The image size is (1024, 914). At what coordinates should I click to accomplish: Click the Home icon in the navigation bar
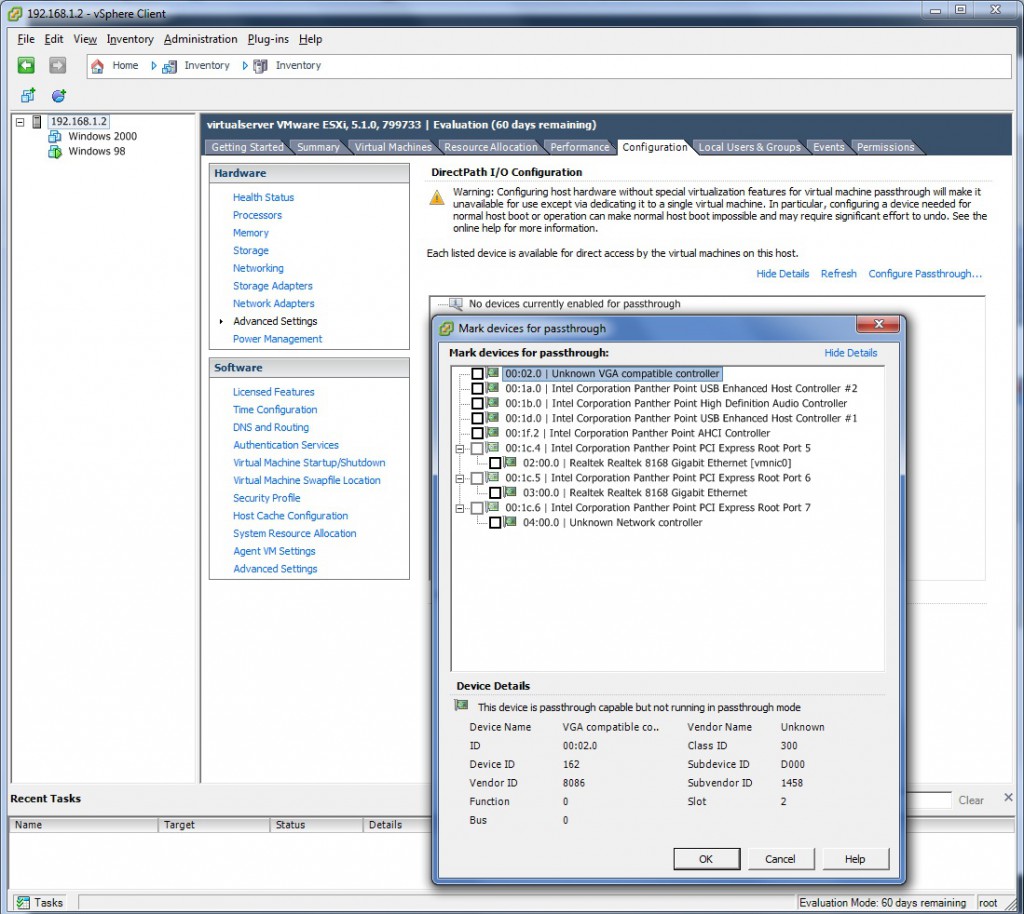click(x=98, y=65)
